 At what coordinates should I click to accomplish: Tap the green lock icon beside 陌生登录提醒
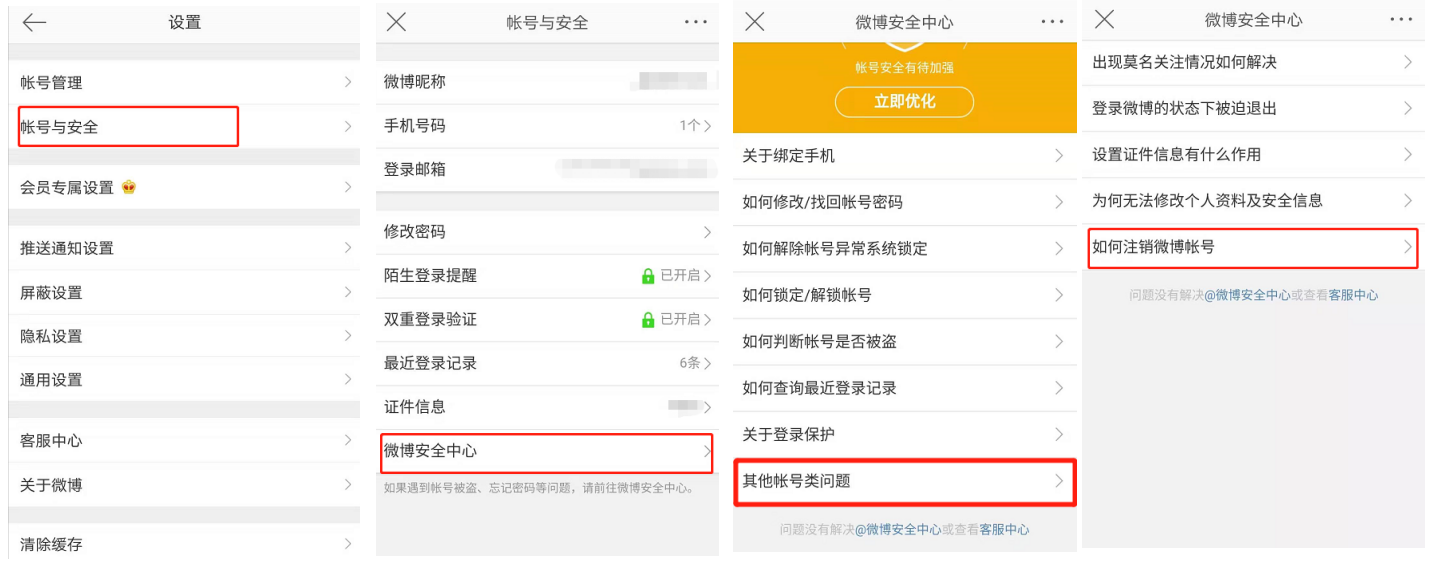pyautogui.click(x=648, y=276)
